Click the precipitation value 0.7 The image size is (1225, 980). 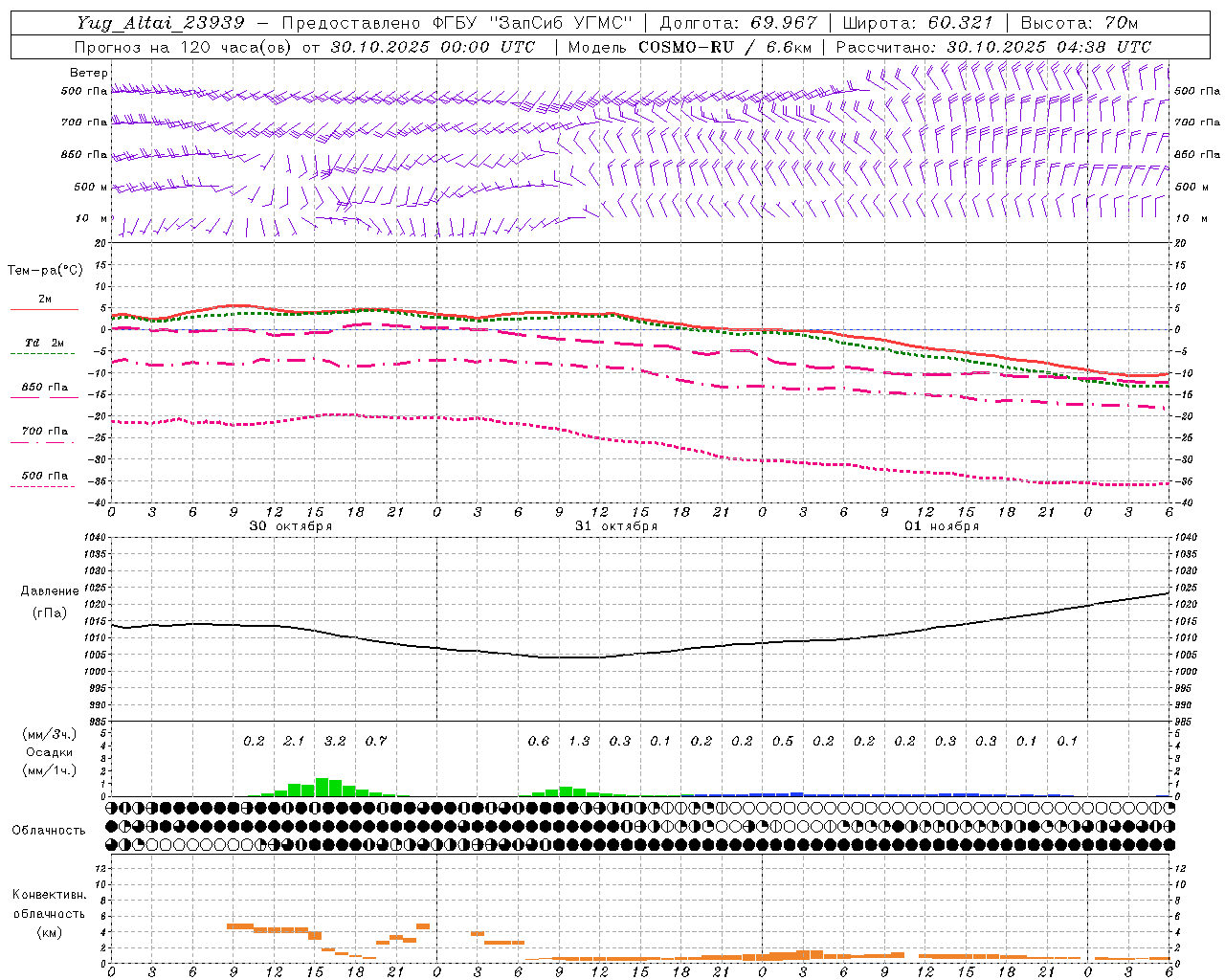376,742
